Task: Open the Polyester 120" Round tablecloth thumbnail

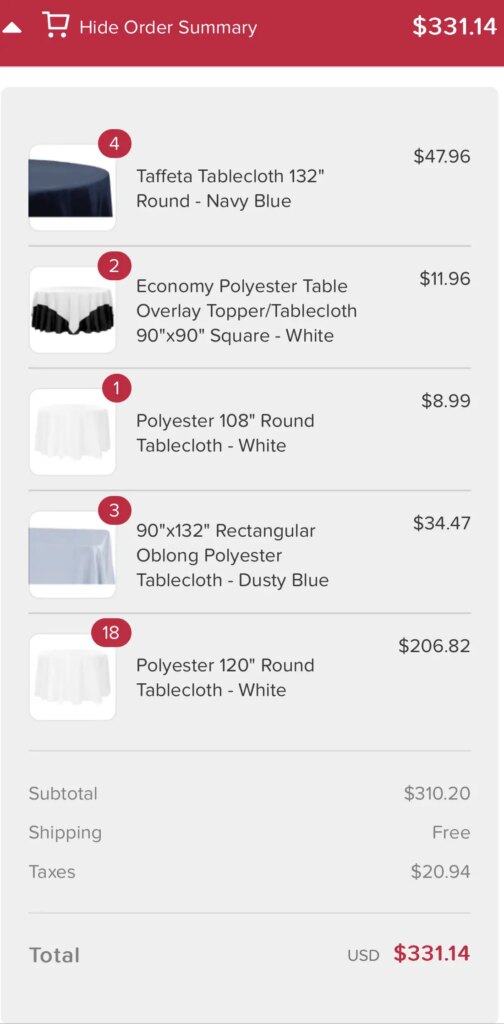Action: click(72, 677)
